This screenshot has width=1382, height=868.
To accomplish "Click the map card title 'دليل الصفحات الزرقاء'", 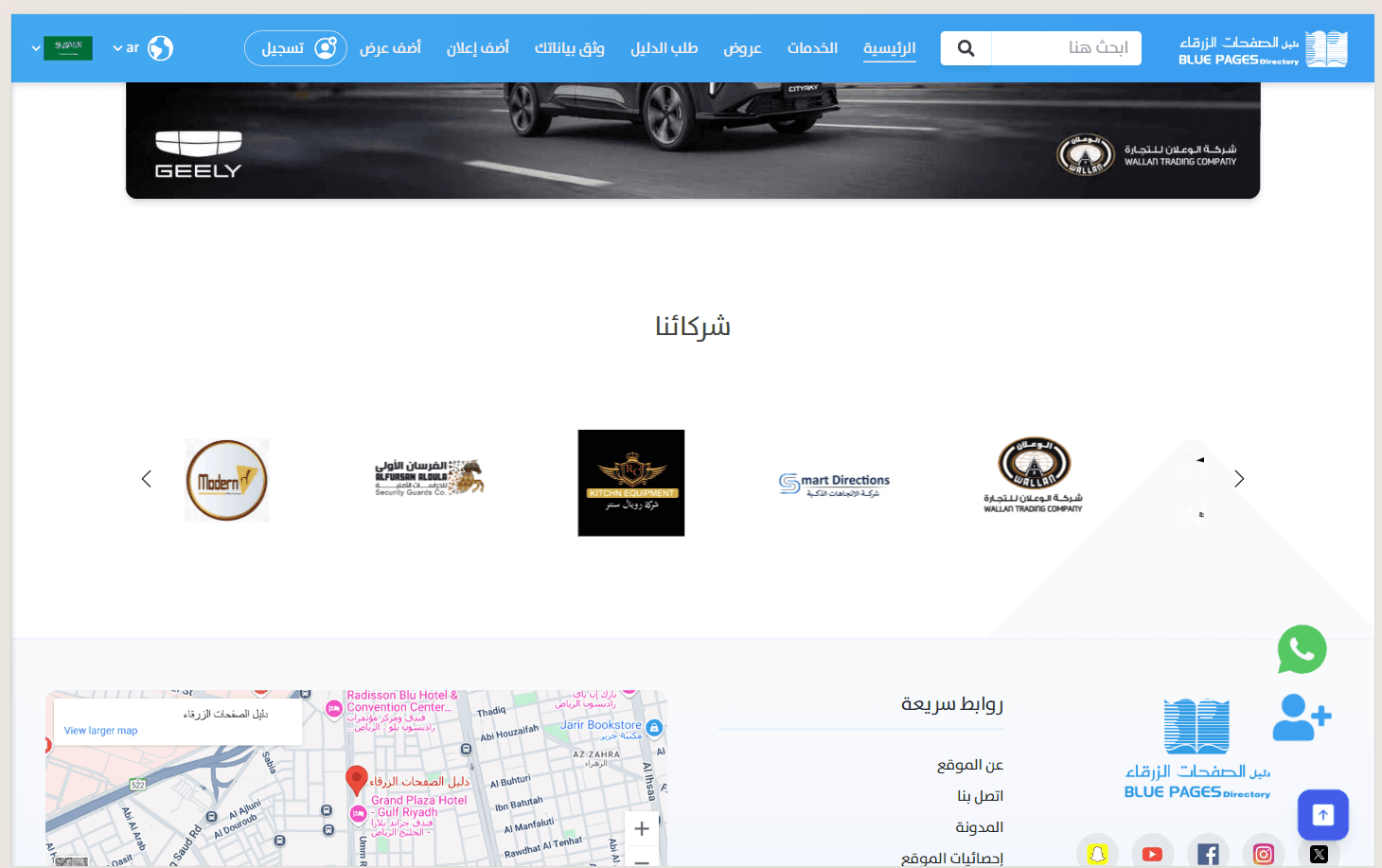I will (226, 714).
